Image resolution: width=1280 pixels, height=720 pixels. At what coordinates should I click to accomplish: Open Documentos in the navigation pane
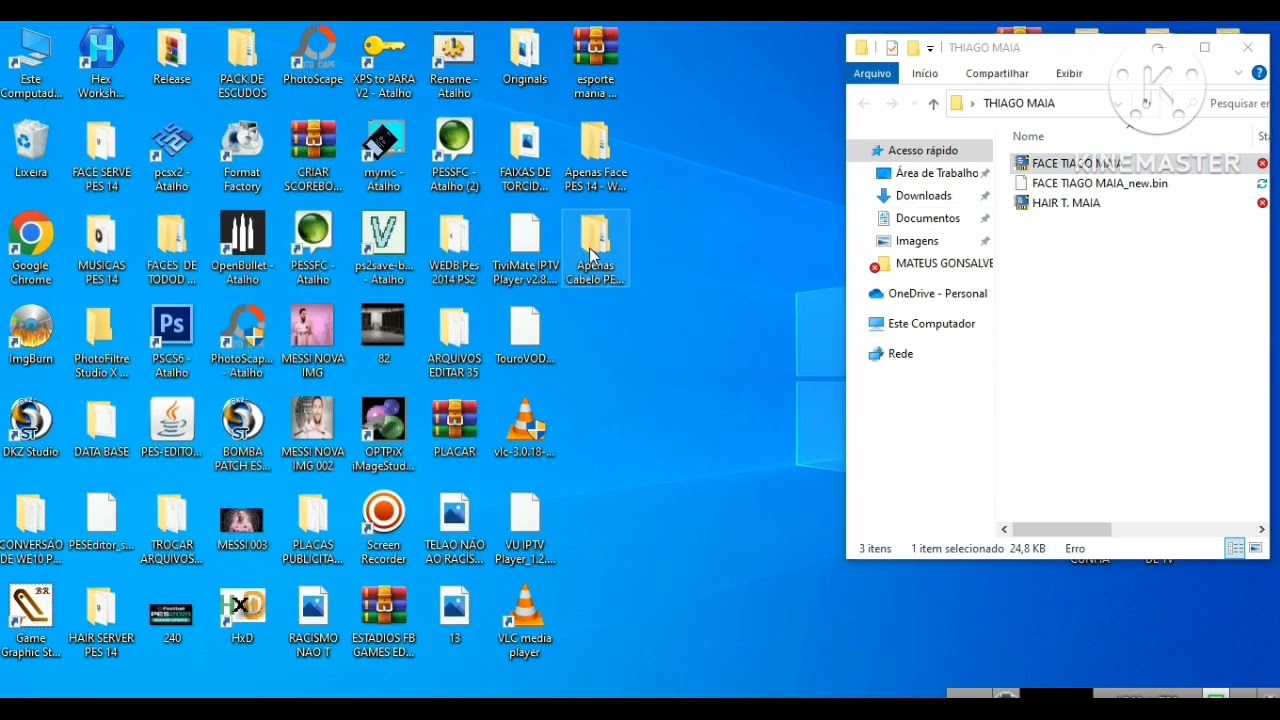928,218
